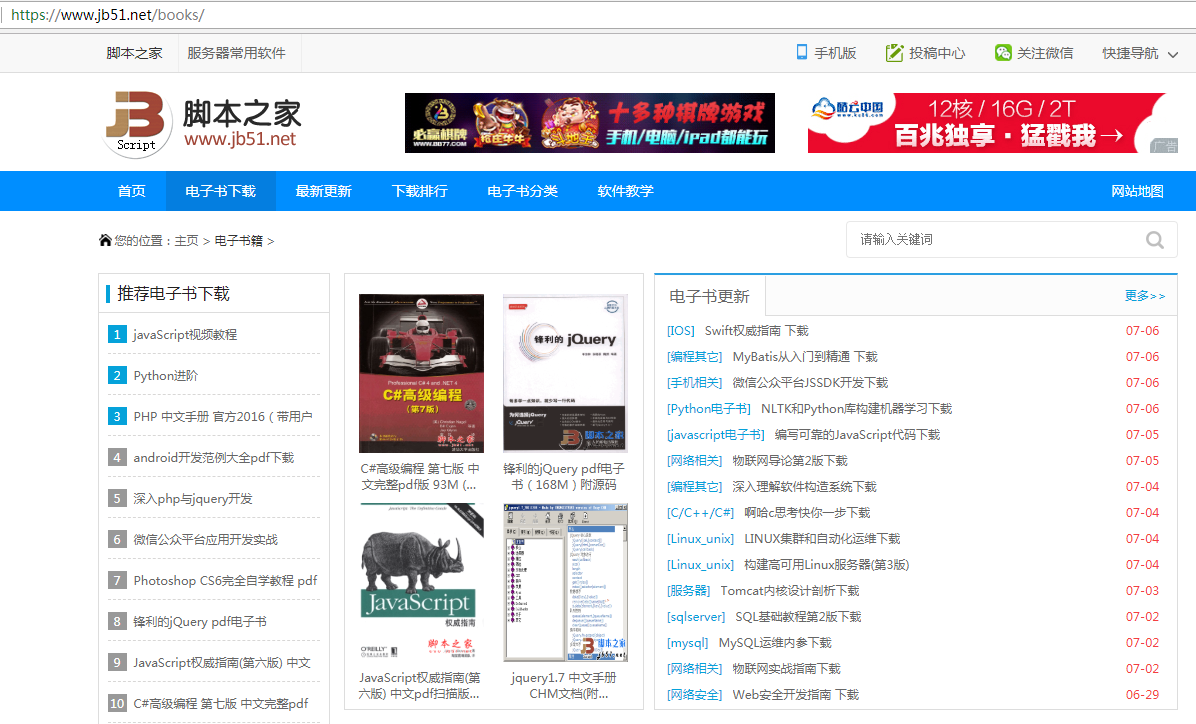Image resolution: width=1196 pixels, height=724 pixels.
Task: Open Photoshop CS6完全自学教程 pdf item
Action: click(225, 581)
